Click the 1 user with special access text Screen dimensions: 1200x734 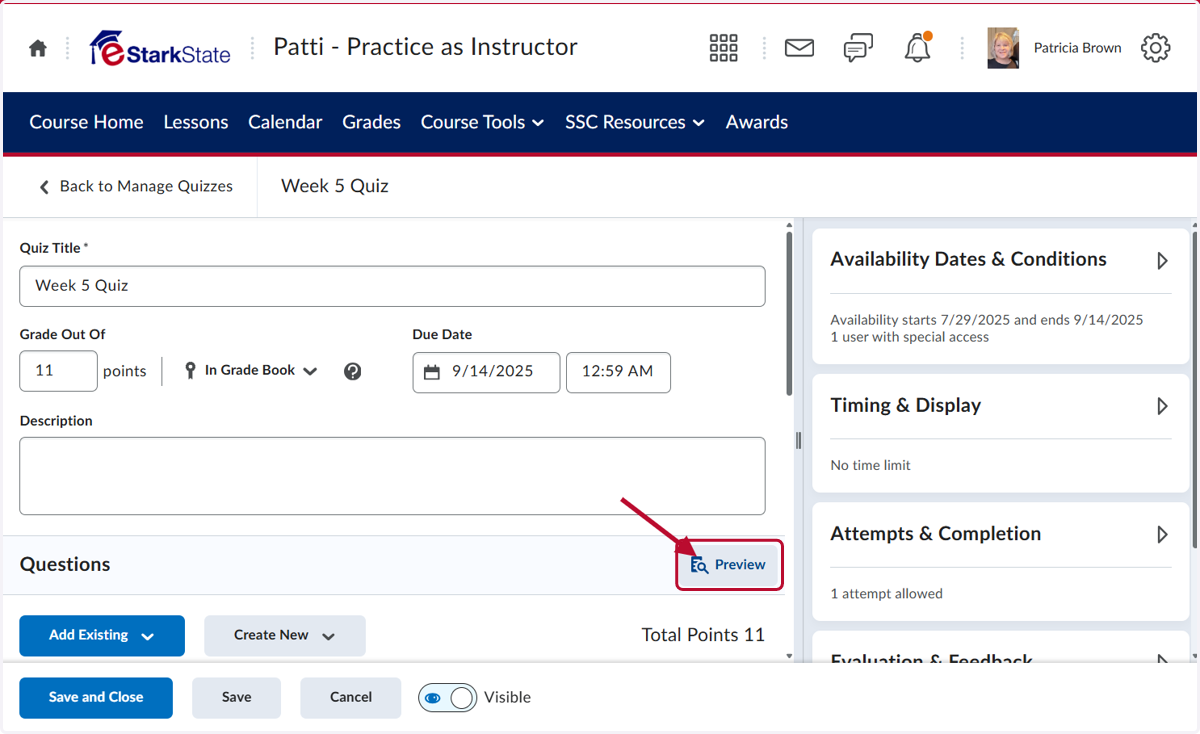(x=909, y=337)
